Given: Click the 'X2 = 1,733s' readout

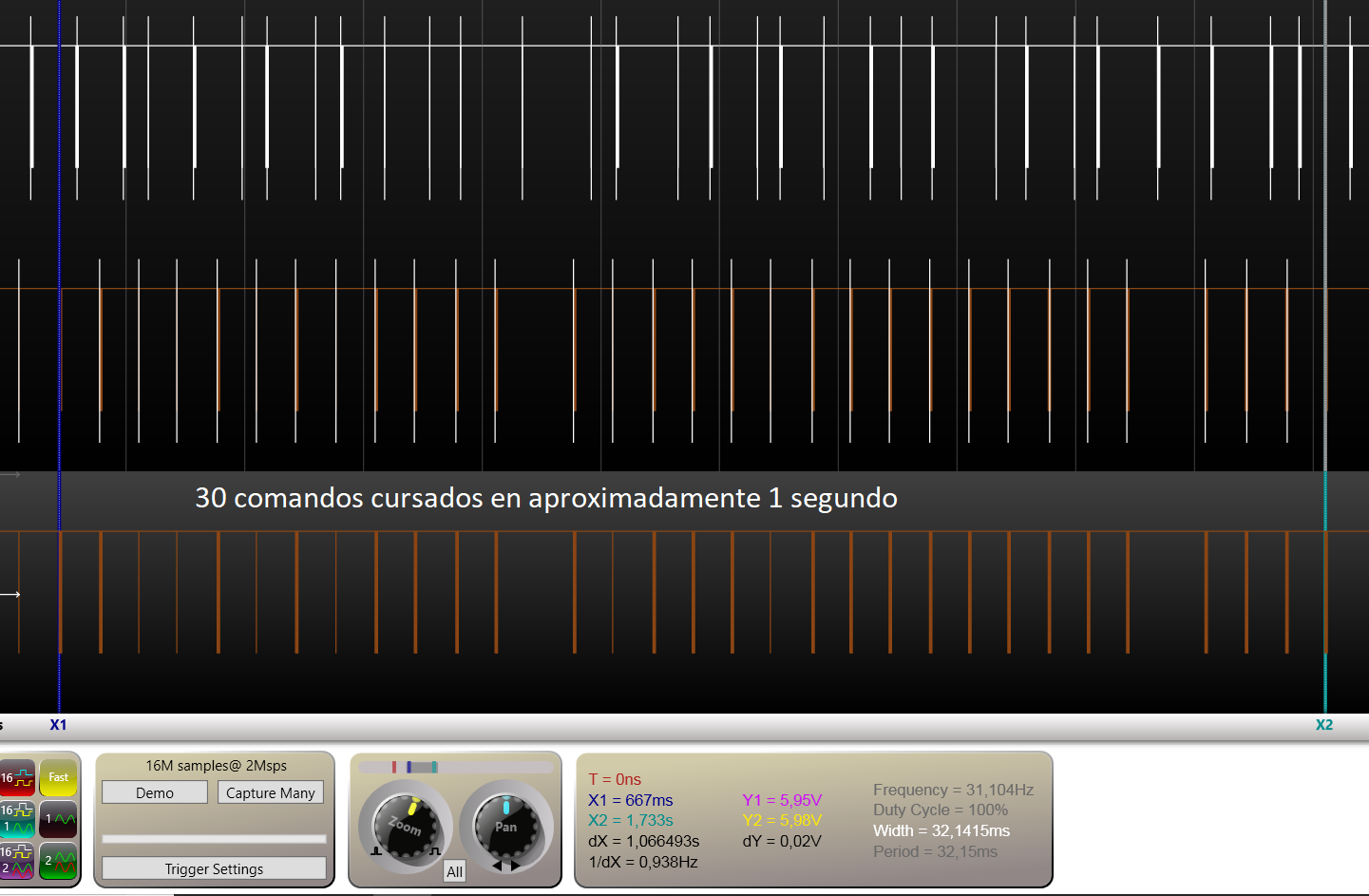Looking at the screenshot, I should point(631,820).
